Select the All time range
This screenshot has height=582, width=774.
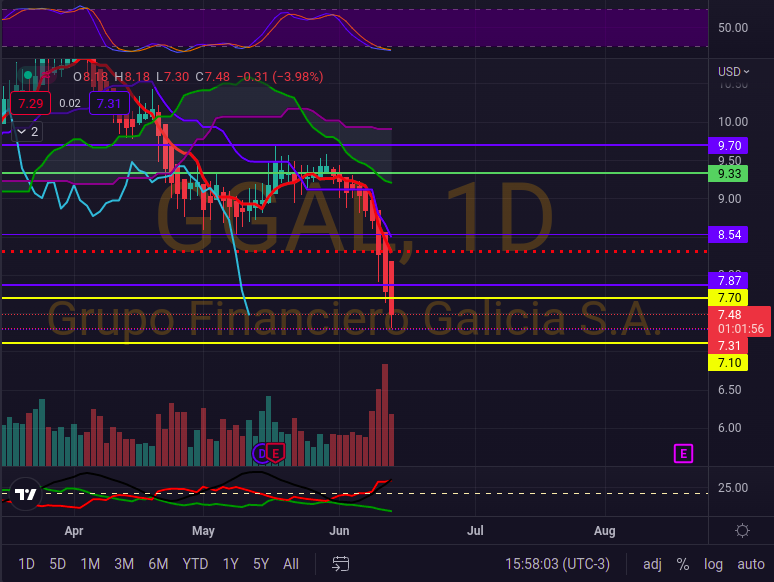pyautogui.click(x=291, y=564)
